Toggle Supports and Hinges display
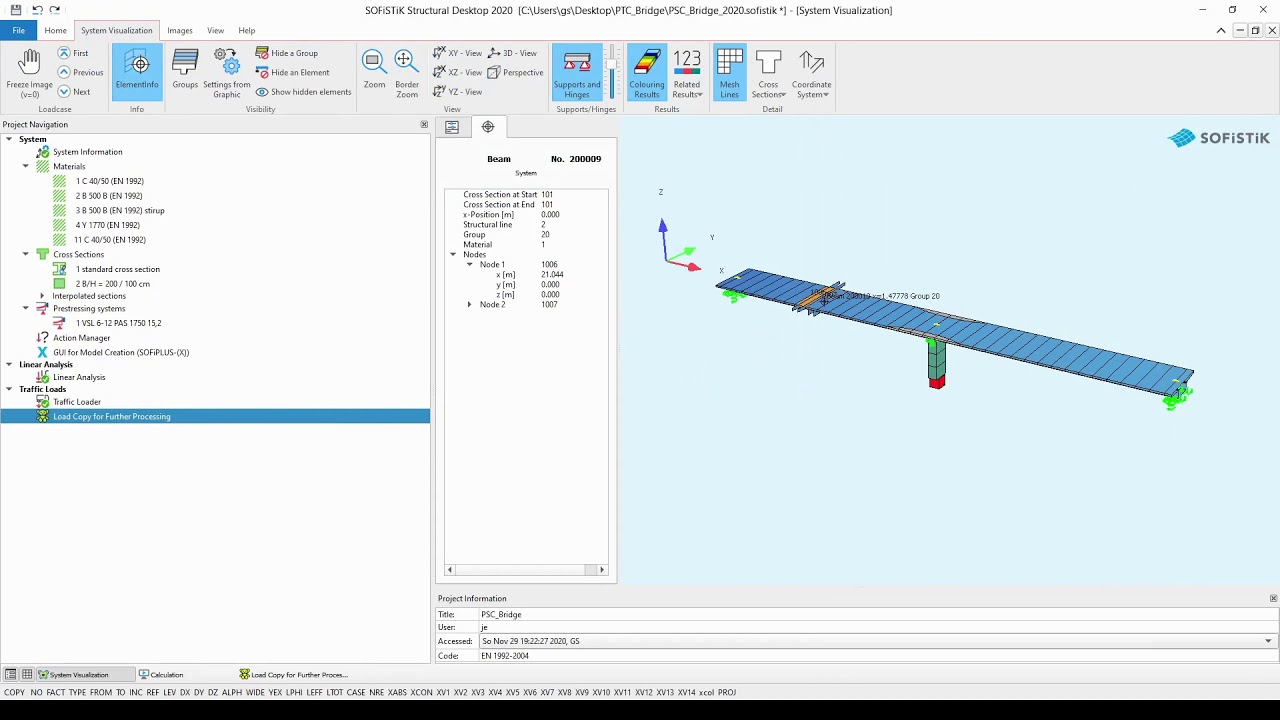Screen dimensions: 1280x720 coord(577,71)
